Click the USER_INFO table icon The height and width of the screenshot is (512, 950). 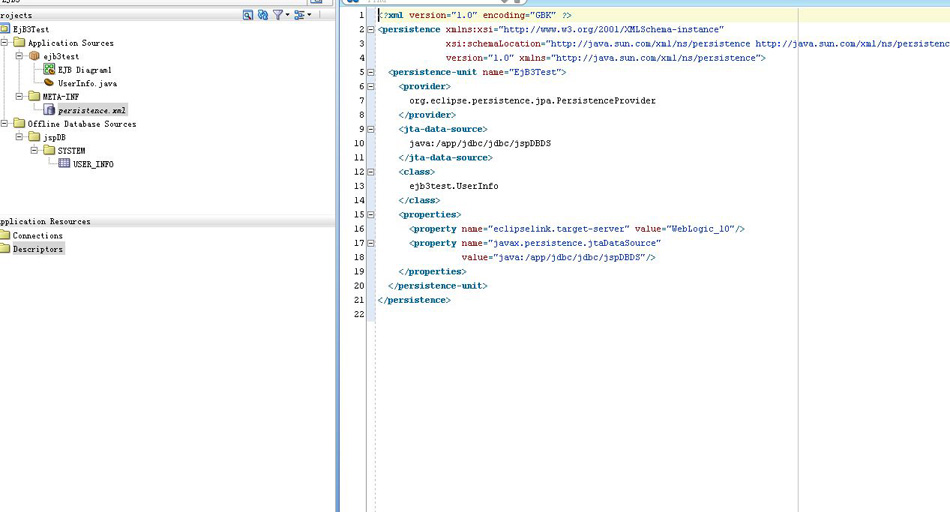64,163
